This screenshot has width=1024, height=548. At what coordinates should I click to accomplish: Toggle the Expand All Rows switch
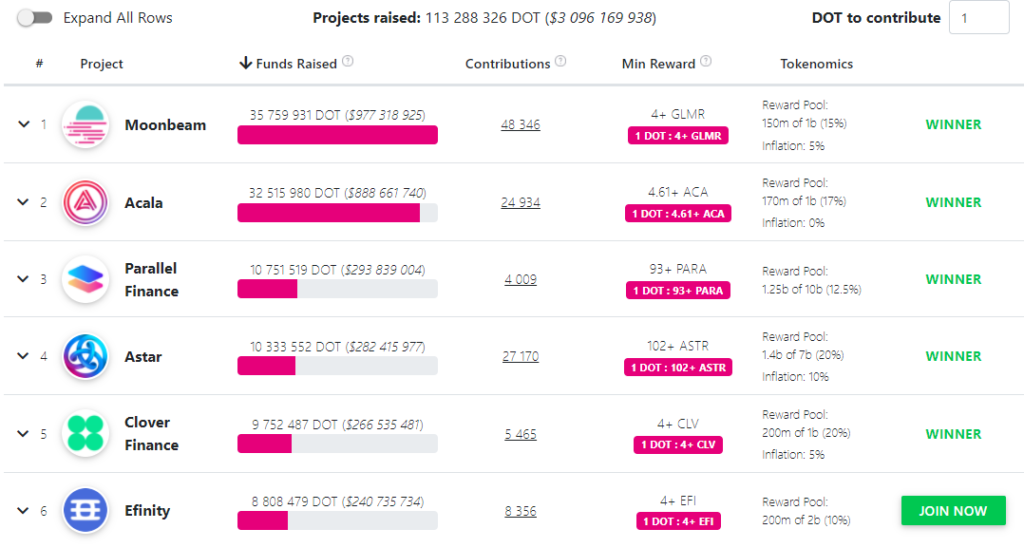34,18
